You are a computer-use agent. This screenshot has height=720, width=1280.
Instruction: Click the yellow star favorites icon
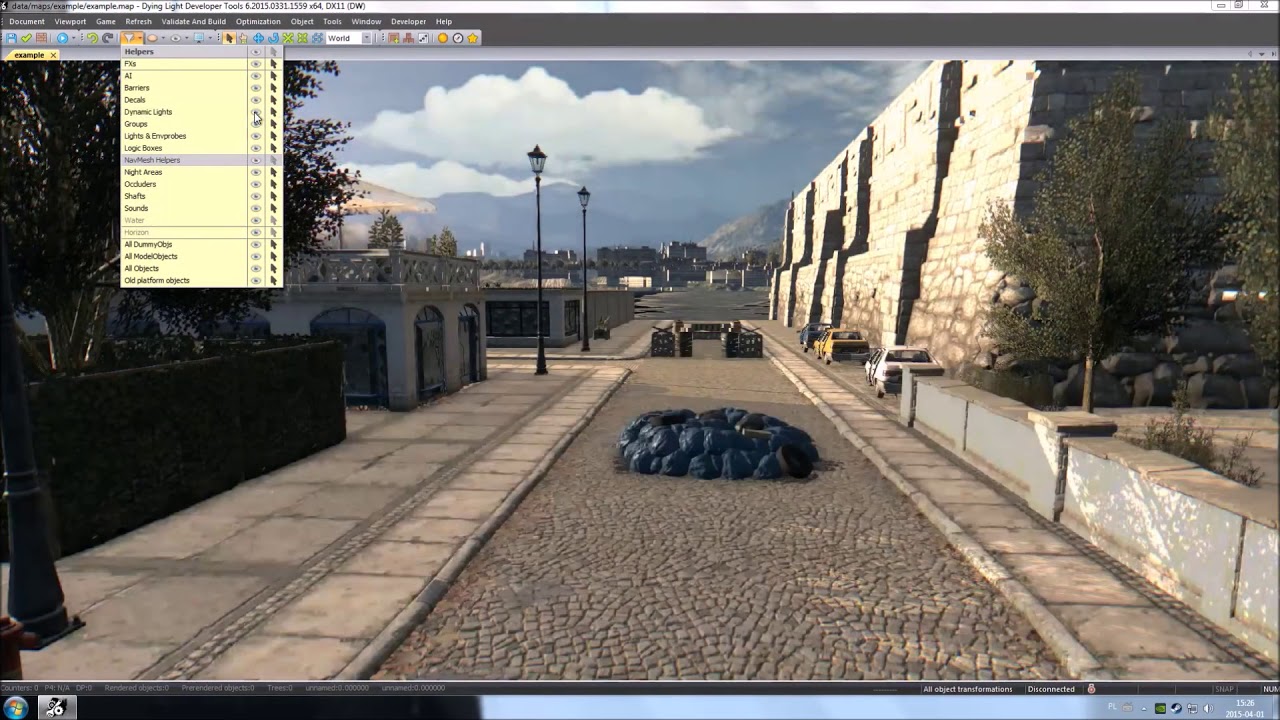pyautogui.click(x=473, y=38)
